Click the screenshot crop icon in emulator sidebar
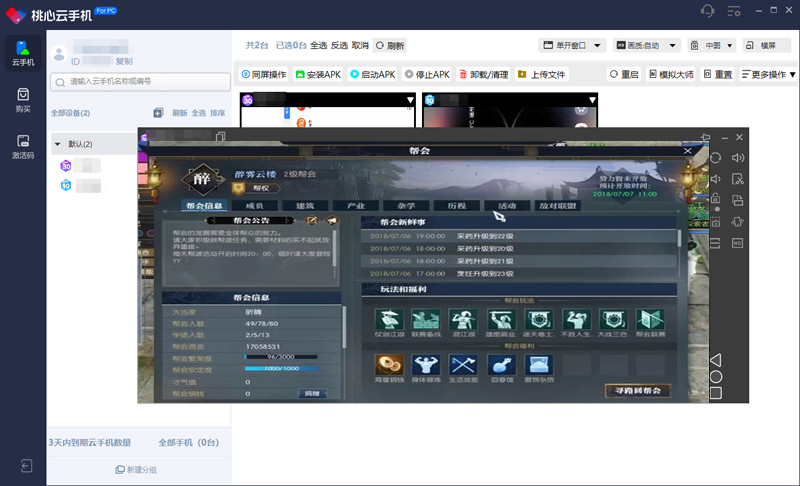 738,179
